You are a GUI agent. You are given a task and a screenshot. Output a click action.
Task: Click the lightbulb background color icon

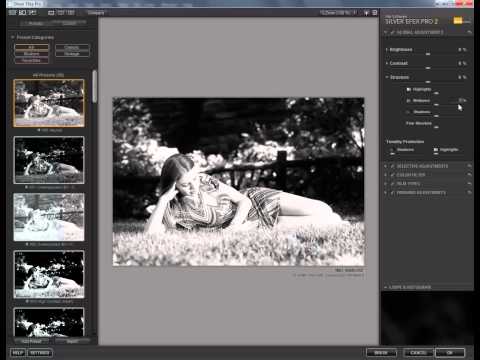tap(366, 13)
